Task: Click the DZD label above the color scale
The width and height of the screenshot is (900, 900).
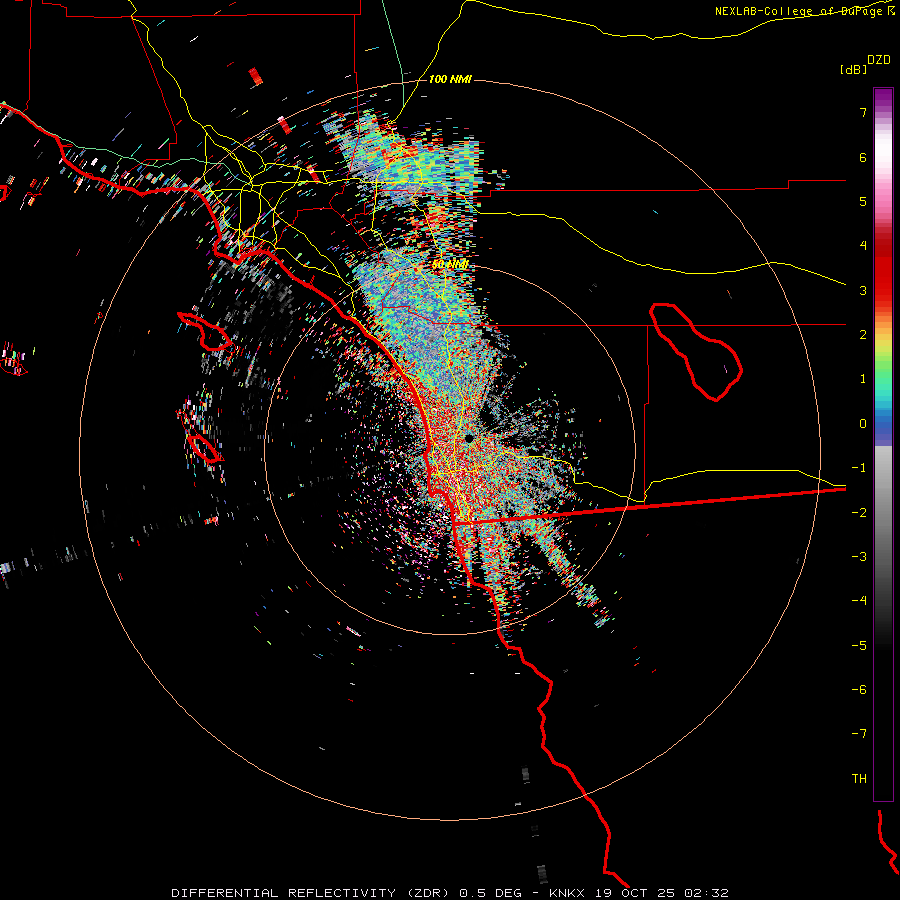Action: (x=879, y=60)
